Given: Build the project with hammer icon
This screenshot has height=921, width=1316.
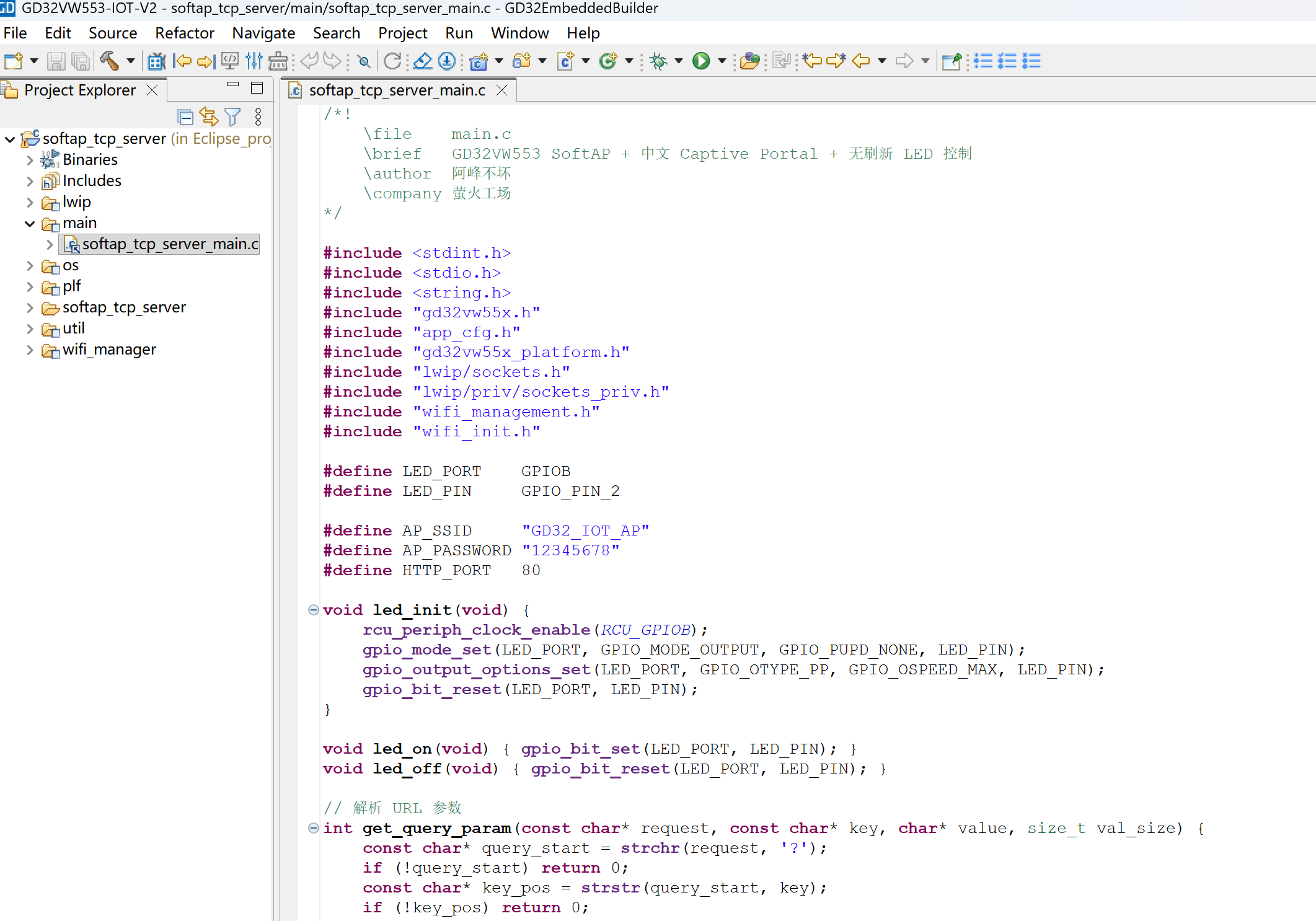Looking at the screenshot, I should click(109, 61).
